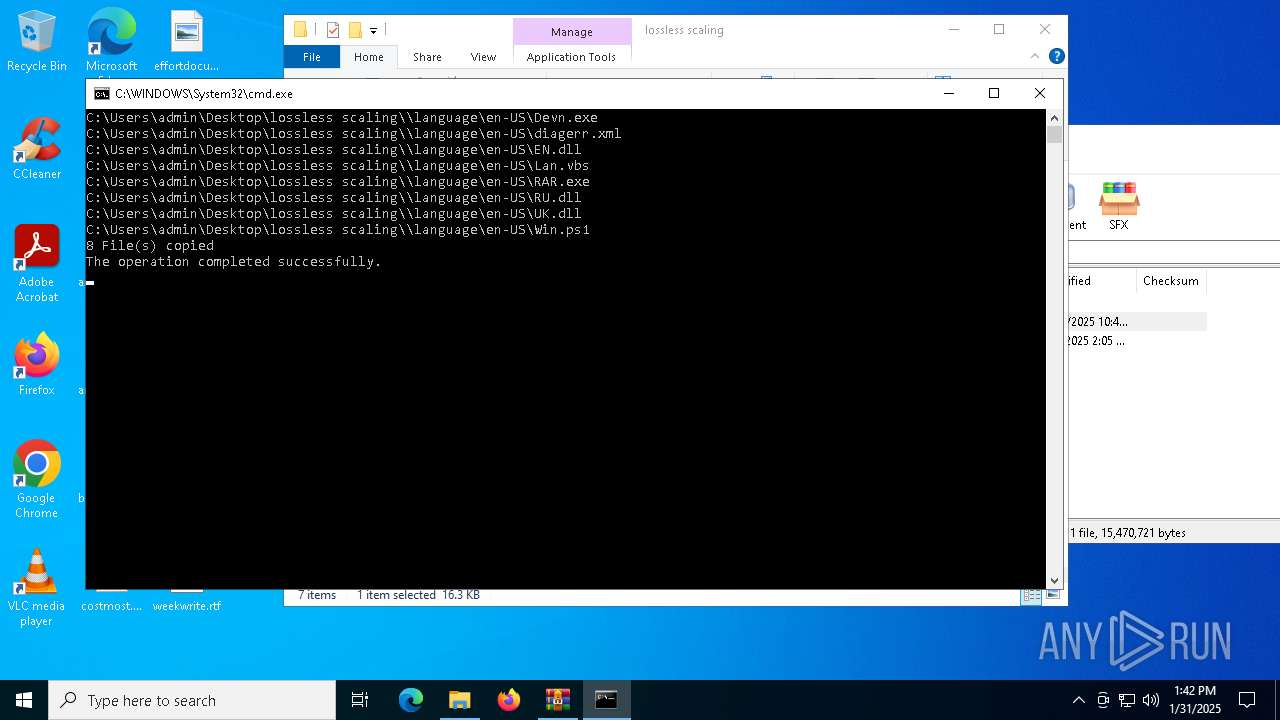This screenshot has width=1280, height=720.
Task: Click '8 File(s) copied' line in cmd
Action: click(150, 246)
